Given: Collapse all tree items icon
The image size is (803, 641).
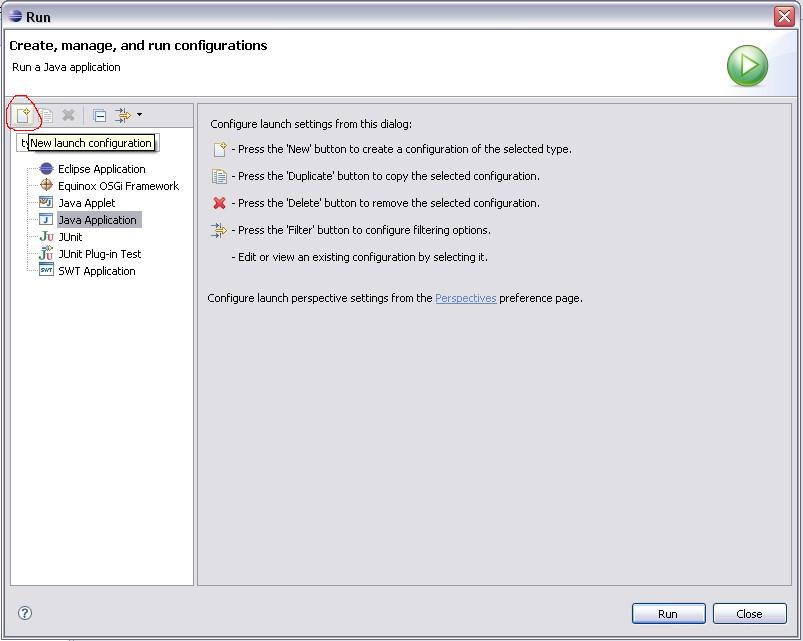Looking at the screenshot, I should click(100, 116).
